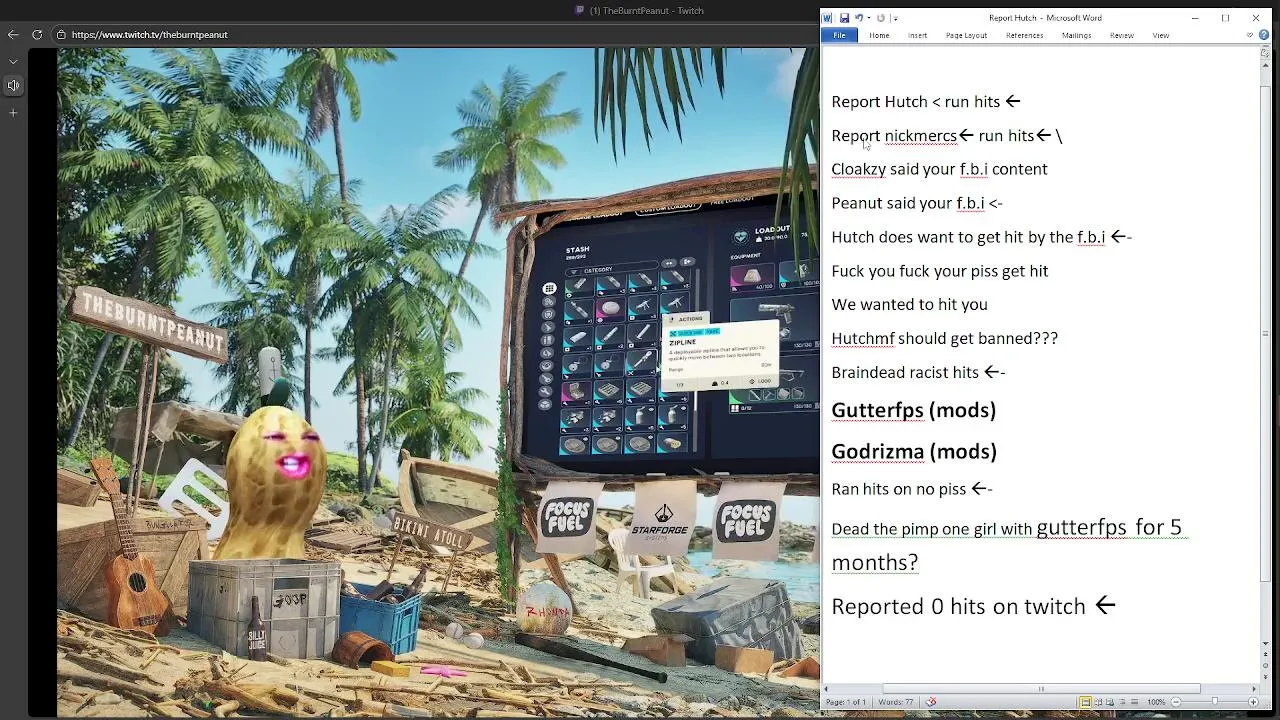The image size is (1280, 720).
Task: Expand the collapsed Word ribbon
Action: (1250, 35)
